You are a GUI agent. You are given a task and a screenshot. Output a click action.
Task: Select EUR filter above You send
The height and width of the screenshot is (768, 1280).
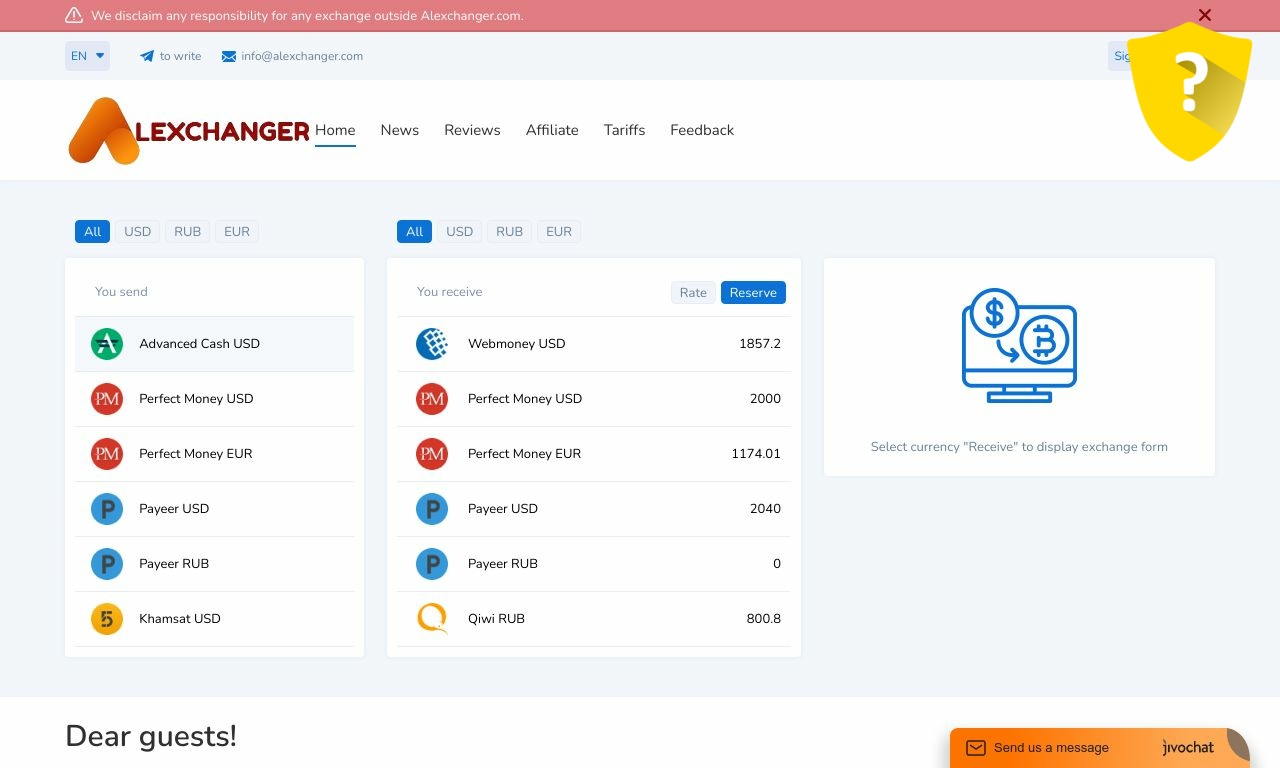(237, 232)
